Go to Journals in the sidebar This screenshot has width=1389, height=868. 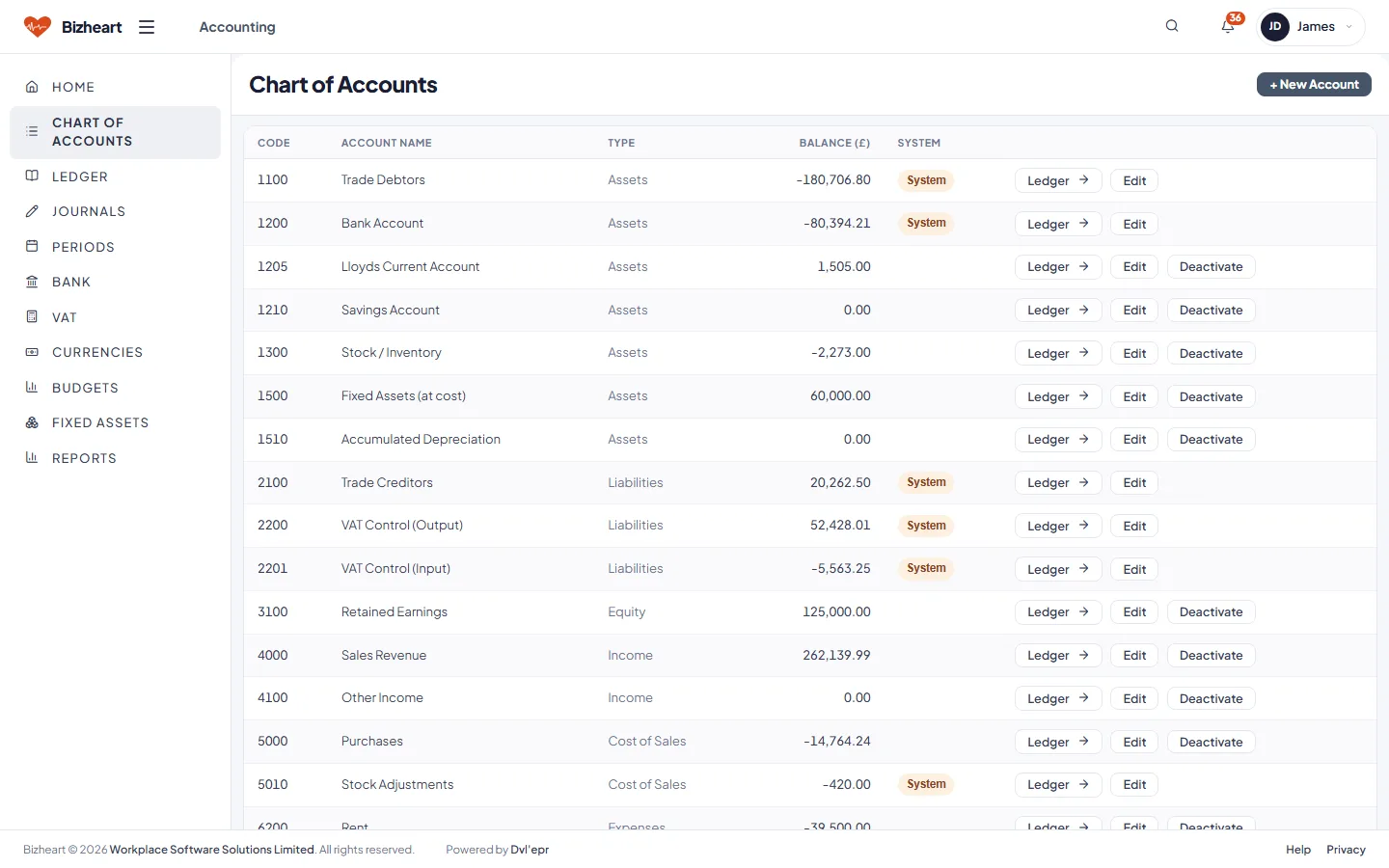[115, 211]
